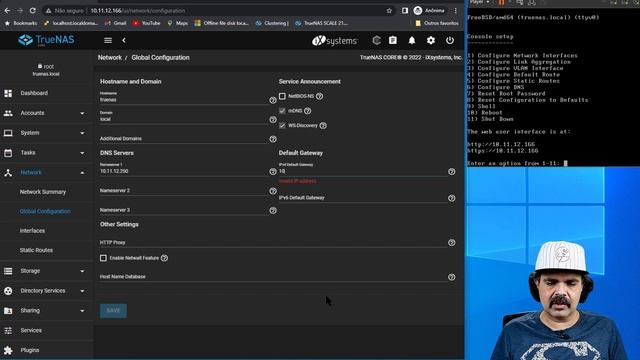Expand the System menu arrow
The height and width of the screenshot is (360, 640).
82,133
